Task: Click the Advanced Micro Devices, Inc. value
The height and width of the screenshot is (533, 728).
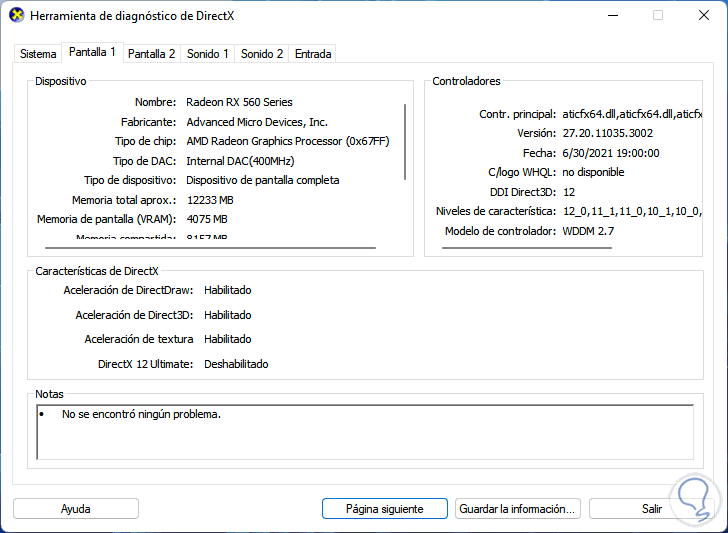Action: point(257,122)
